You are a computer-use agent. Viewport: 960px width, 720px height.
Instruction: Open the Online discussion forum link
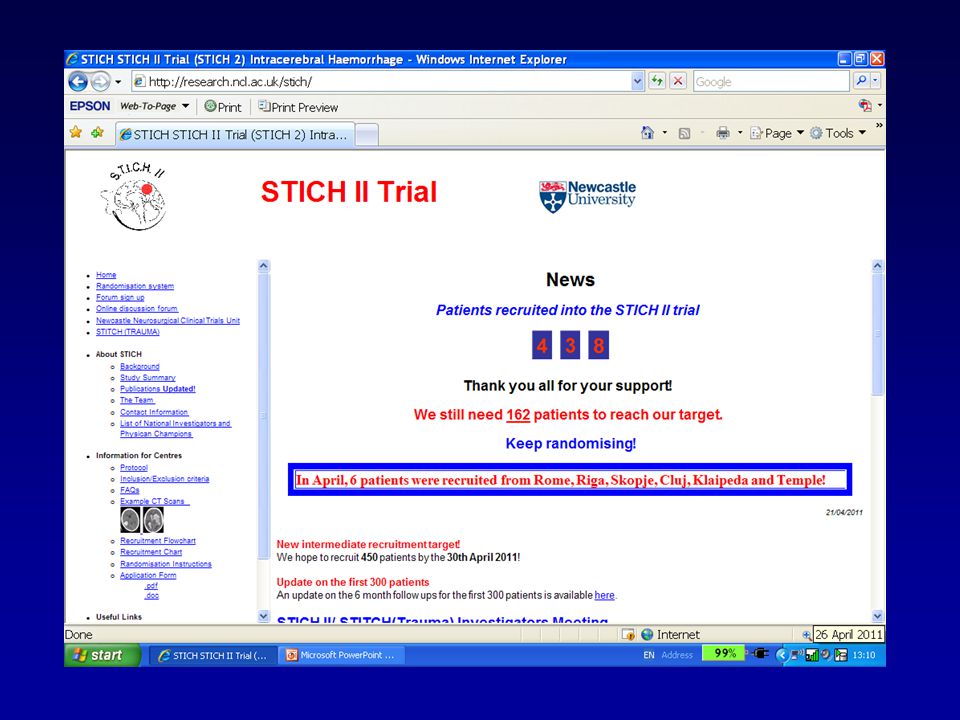tap(137, 309)
